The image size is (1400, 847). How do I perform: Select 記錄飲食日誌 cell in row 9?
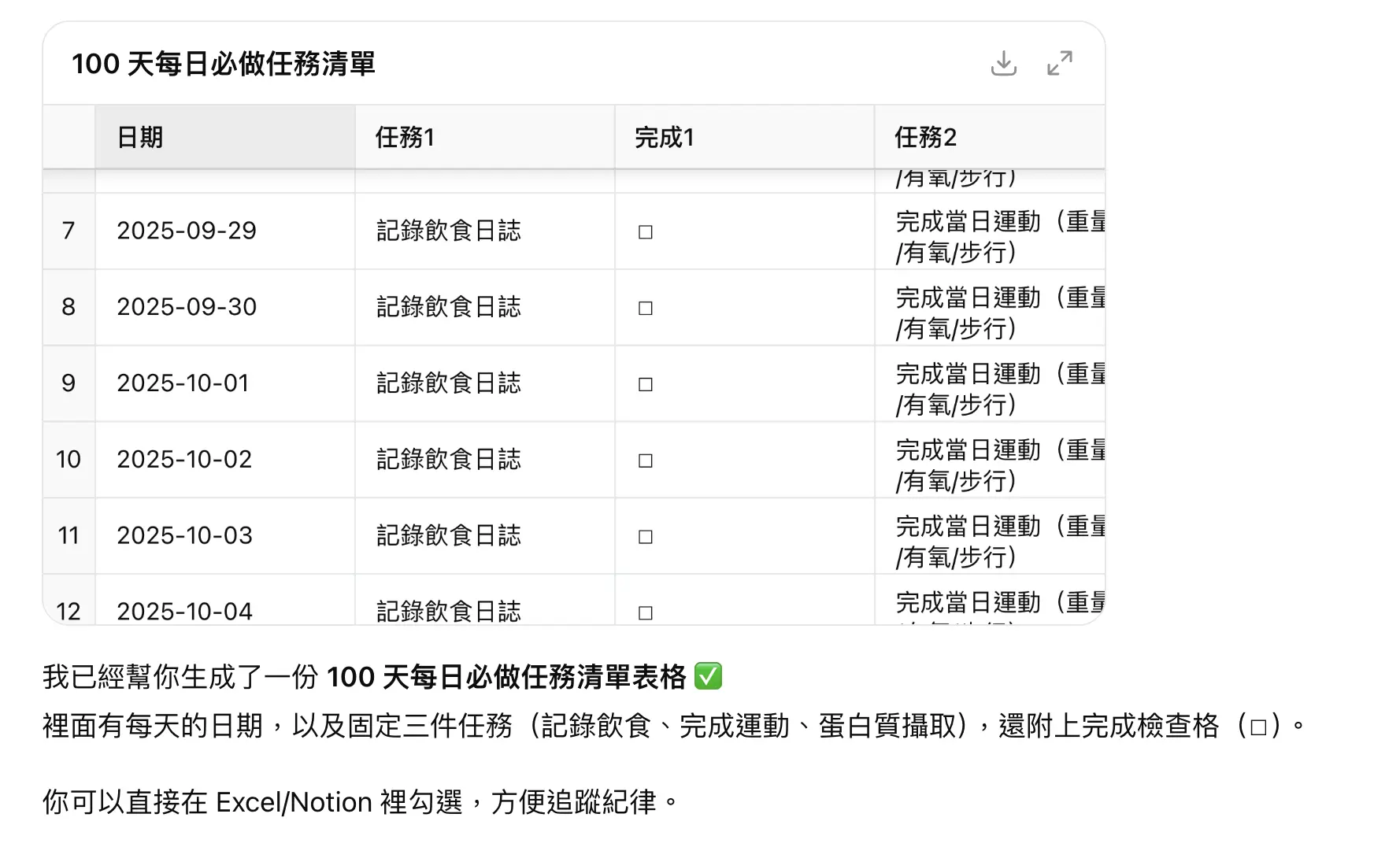point(448,383)
